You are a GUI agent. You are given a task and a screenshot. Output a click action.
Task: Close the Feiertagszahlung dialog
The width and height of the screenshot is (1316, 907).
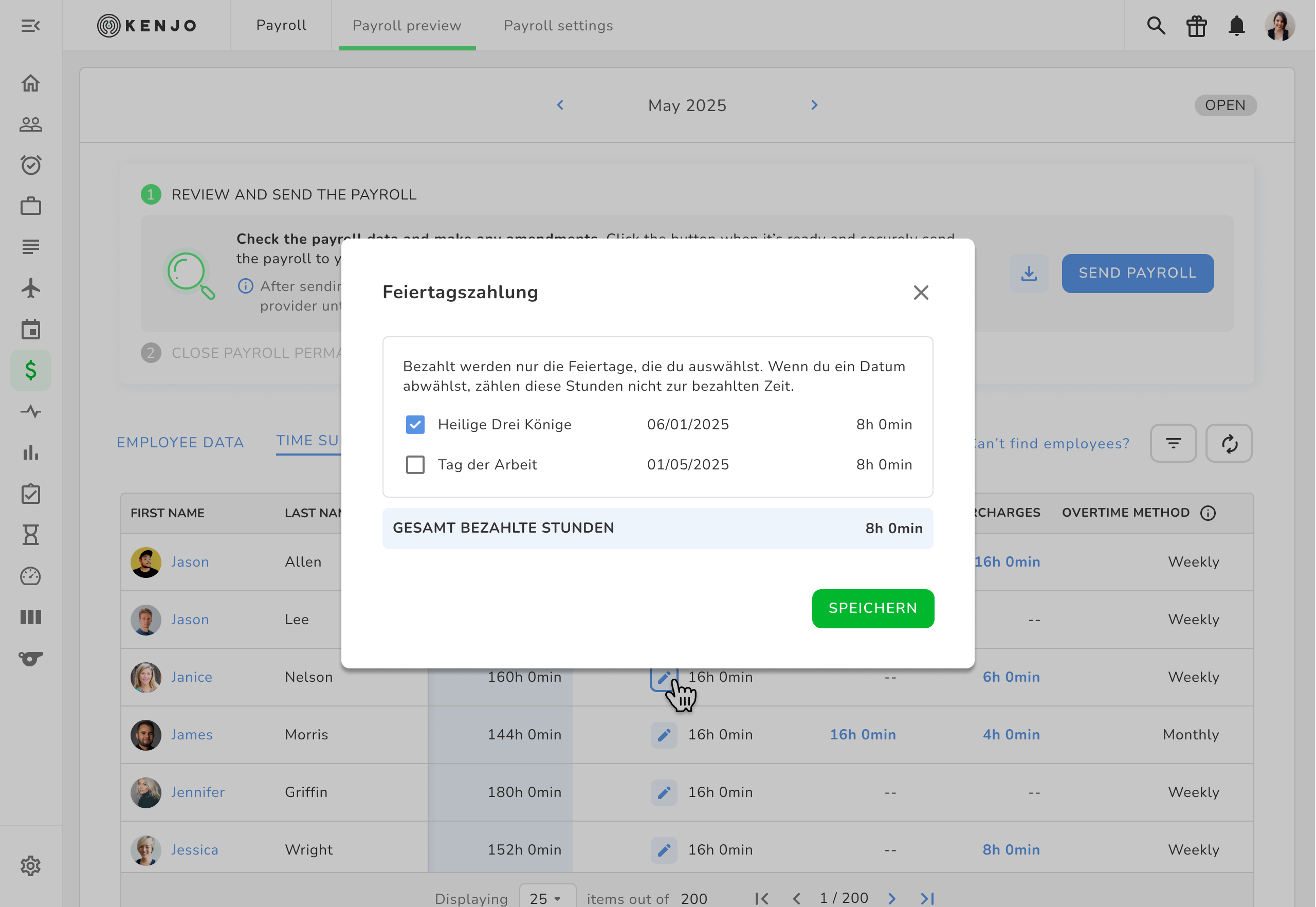tap(921, 293)
